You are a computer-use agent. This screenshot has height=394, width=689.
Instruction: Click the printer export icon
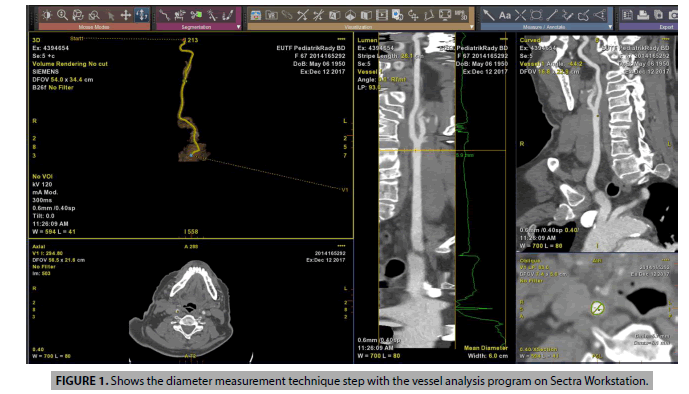tap(643, 15)
